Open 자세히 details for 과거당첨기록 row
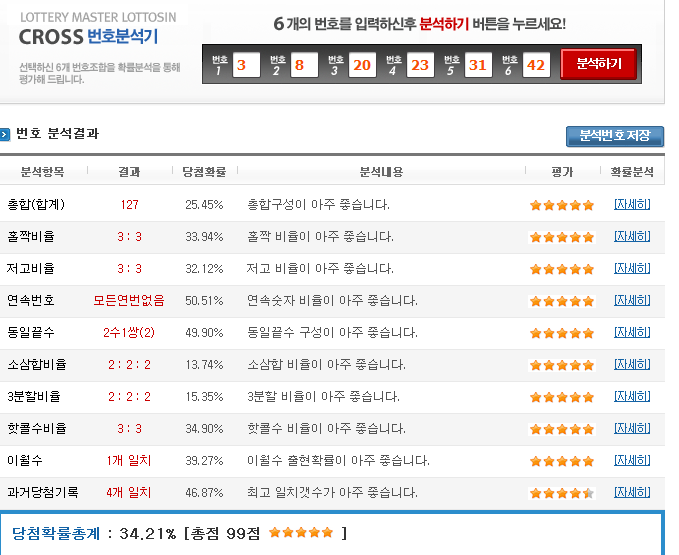The image size is (679, 555). (x=632, y=493)
